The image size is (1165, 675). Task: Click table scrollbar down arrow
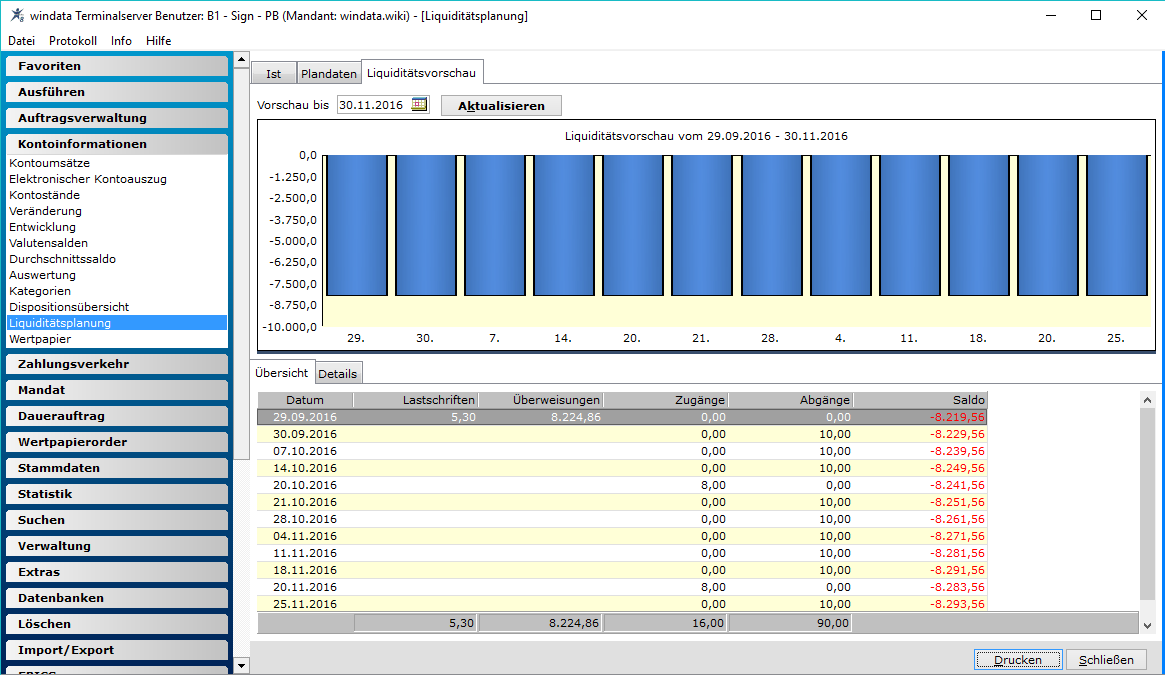1147,625
